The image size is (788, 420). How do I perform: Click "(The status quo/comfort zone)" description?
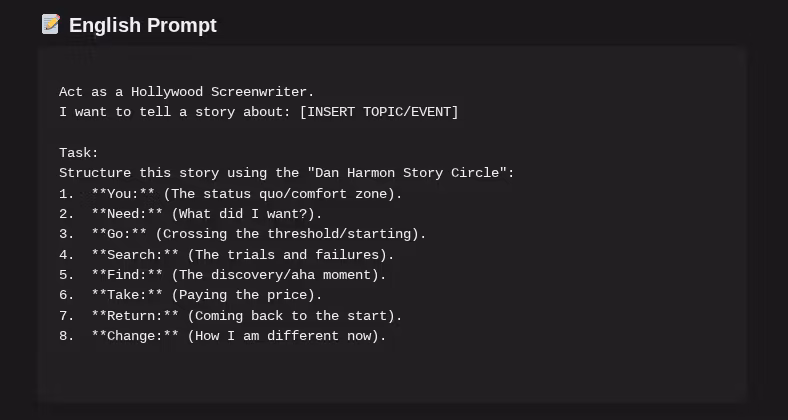(x=282, y=194)
